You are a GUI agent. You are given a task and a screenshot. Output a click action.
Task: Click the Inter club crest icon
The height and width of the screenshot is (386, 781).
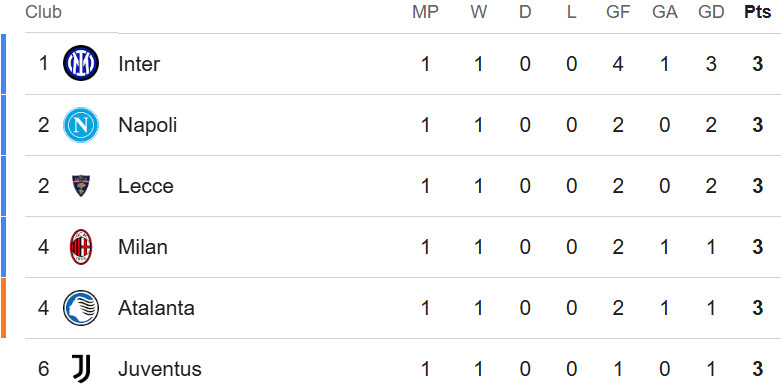(x=81, y=63)
